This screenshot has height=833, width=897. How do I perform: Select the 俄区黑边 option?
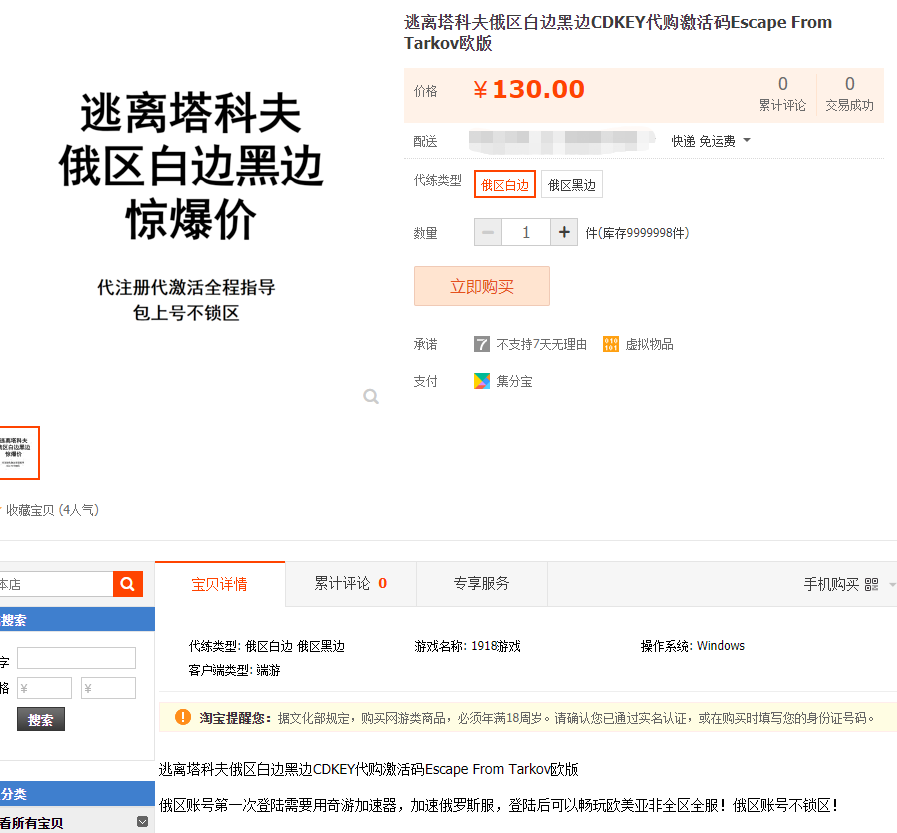point(571,184)
